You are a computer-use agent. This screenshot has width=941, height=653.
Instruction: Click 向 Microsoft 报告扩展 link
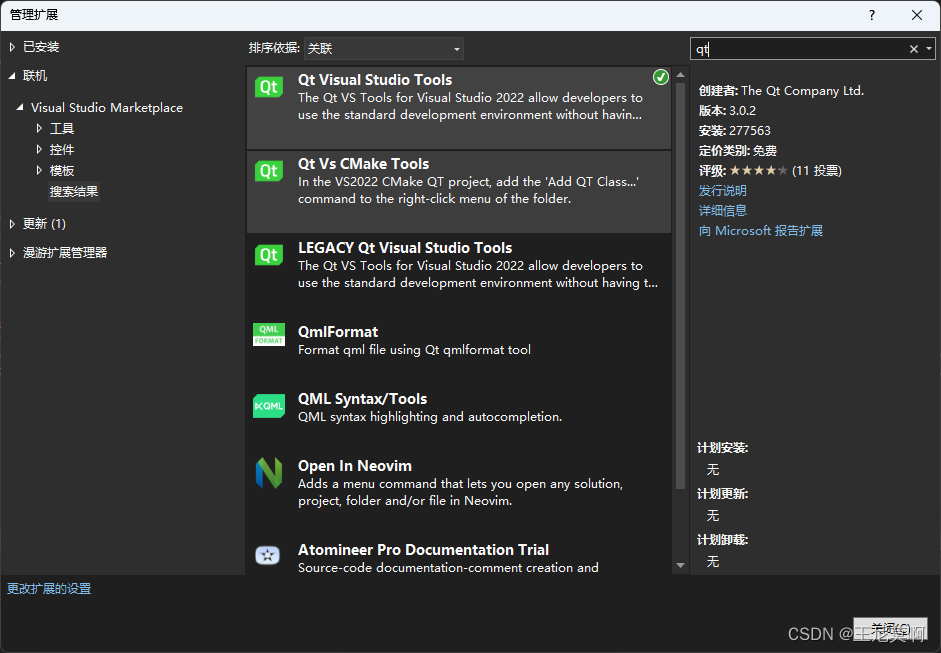760,230
